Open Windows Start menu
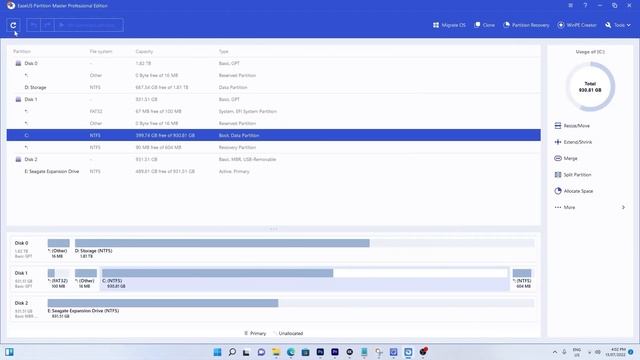Viewport: 640px width, 360px height. click(217, 352)
